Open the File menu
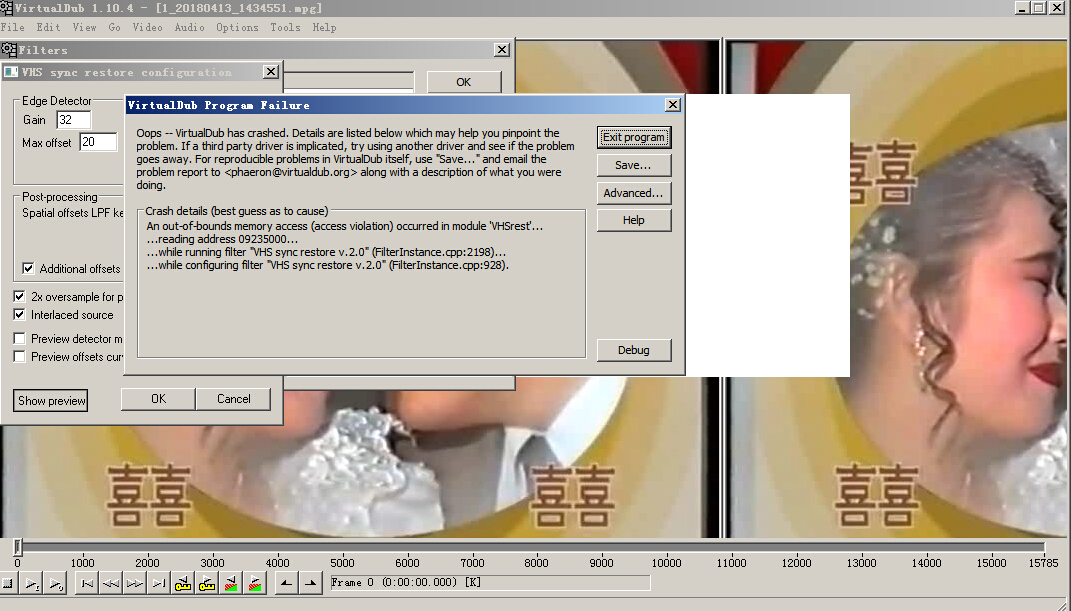 [12, 27]
